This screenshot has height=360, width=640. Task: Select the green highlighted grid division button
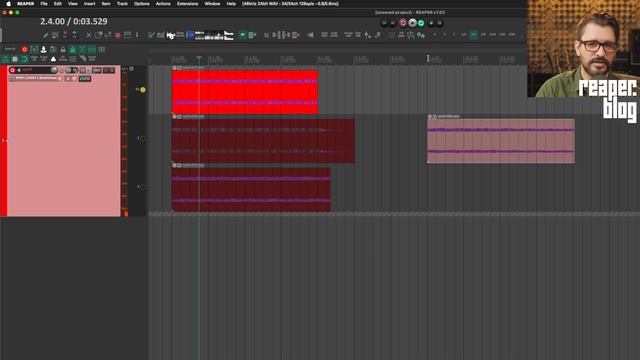click(473, 35)
